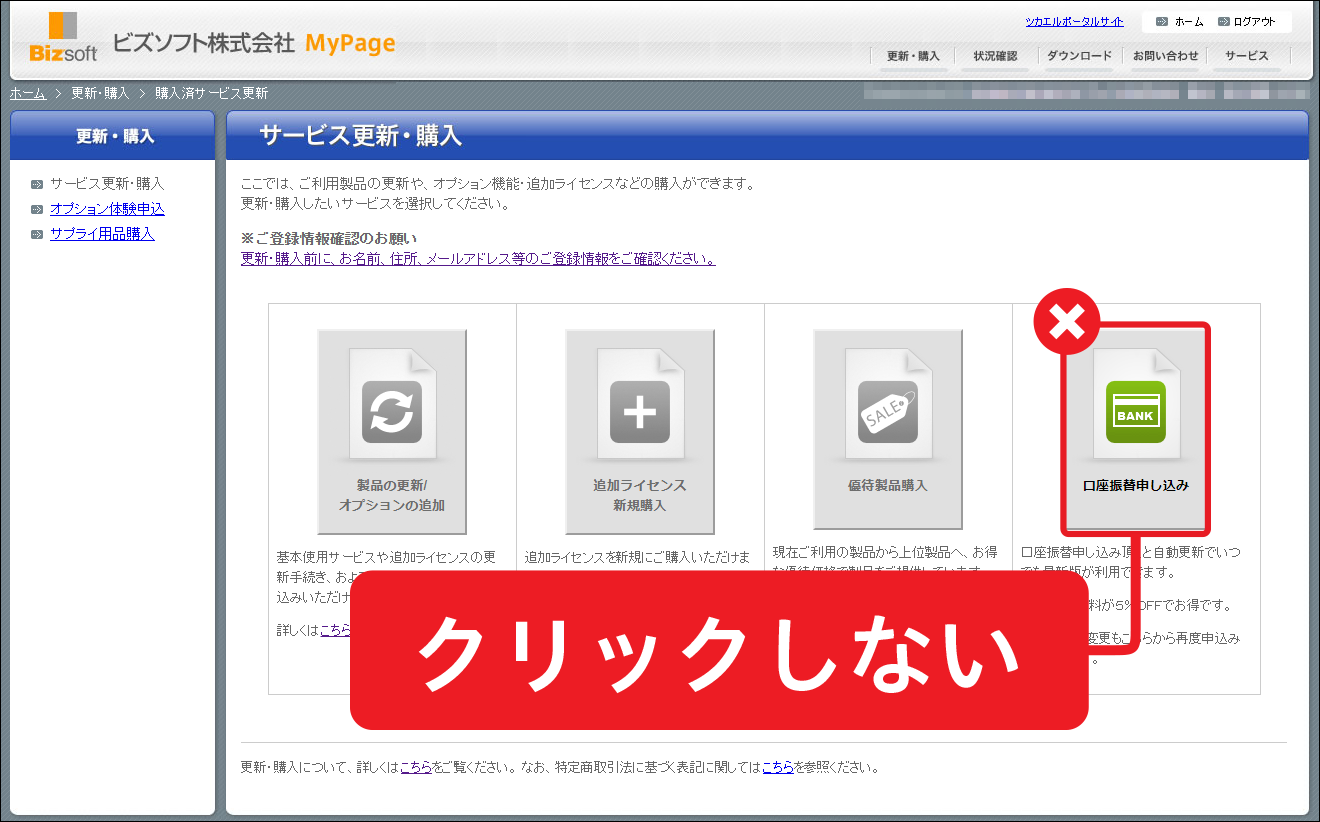Select サービス更新・購入 sidebar item
Screen dimensions: 1320x822
pos(107,184)
